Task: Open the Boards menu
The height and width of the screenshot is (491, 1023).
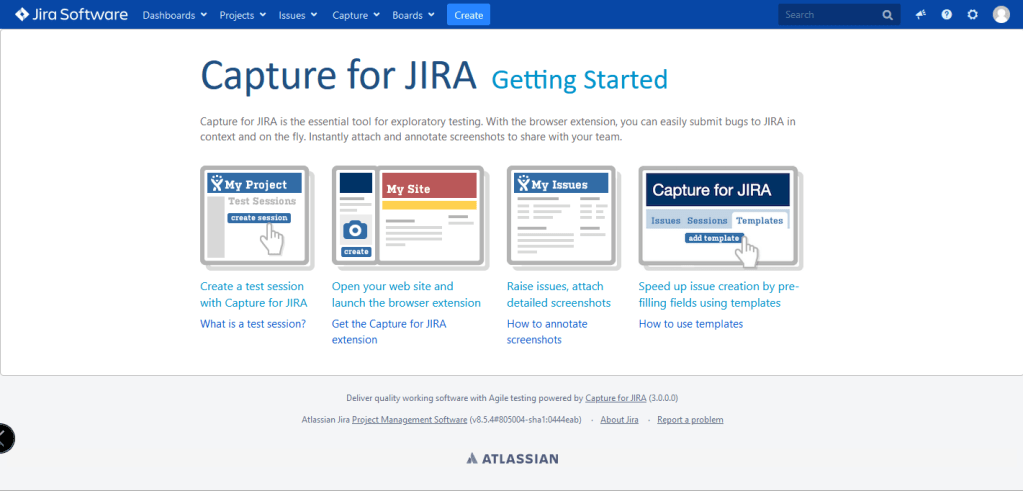Action: click(413, 15)
